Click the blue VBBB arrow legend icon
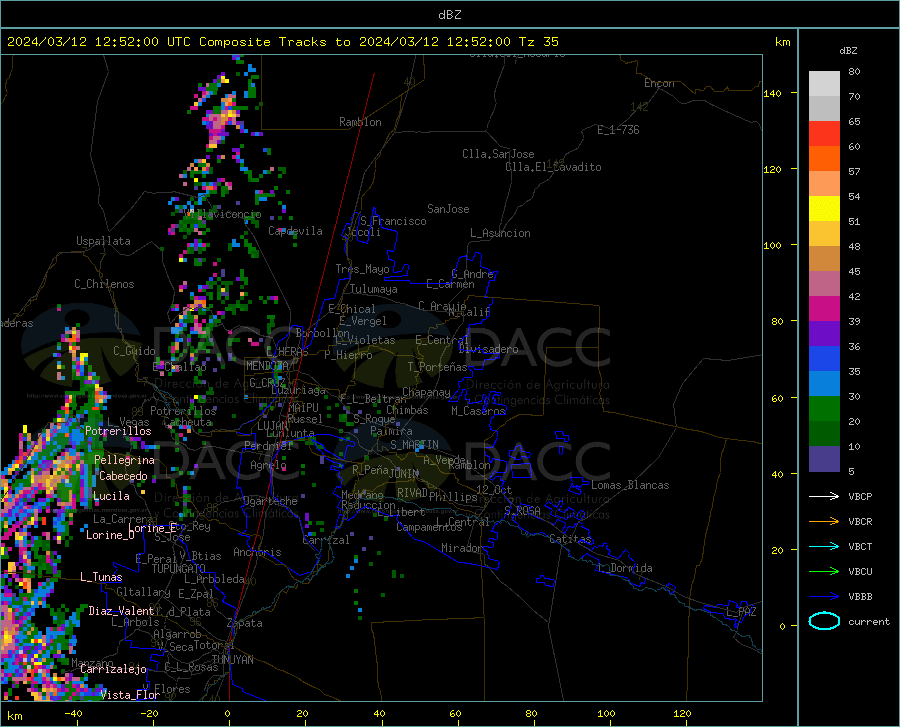900x727 pixels. (824, 596)
